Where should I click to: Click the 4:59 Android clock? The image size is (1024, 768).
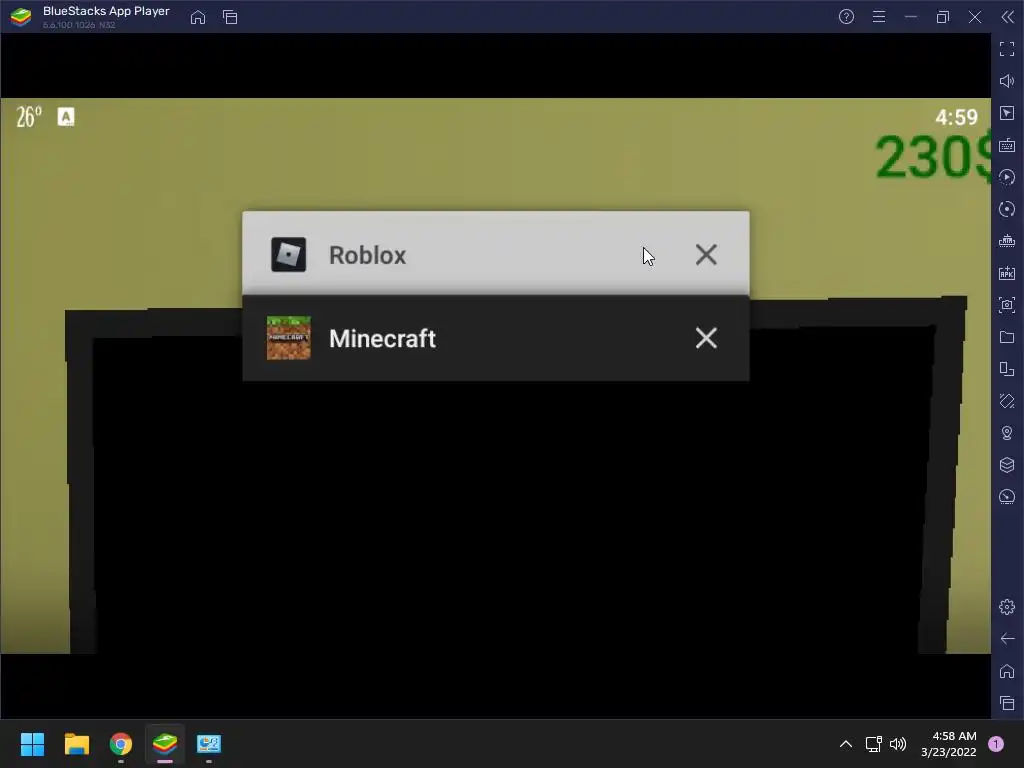pos(956,118)
